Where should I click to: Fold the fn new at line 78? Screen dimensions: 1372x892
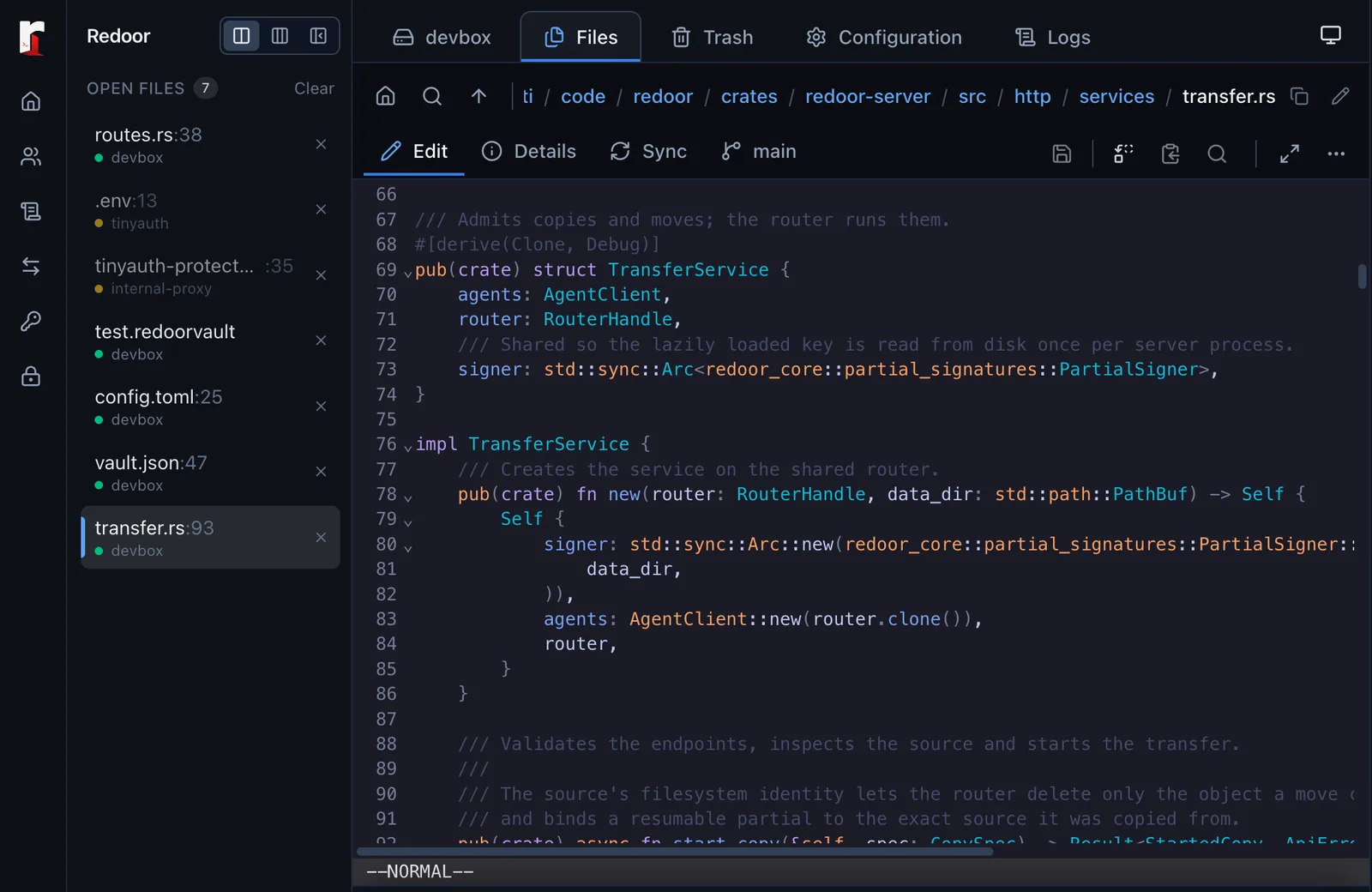(408, 497)
